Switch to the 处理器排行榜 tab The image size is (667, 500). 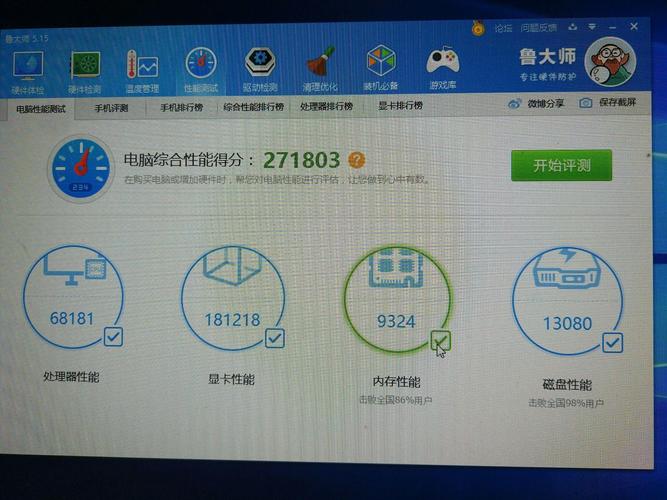point(326,106)
